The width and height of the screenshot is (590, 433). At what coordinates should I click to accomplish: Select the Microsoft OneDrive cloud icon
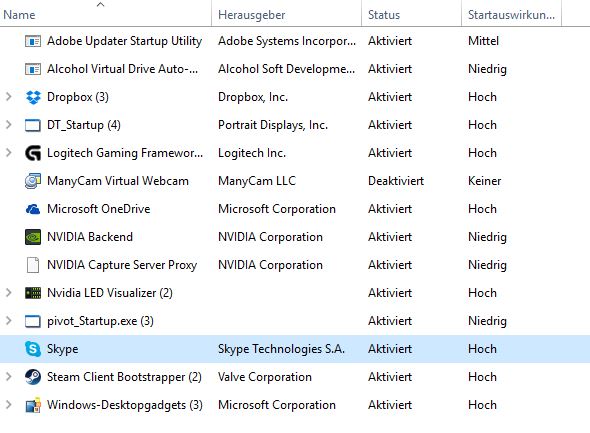click(33, 209)
